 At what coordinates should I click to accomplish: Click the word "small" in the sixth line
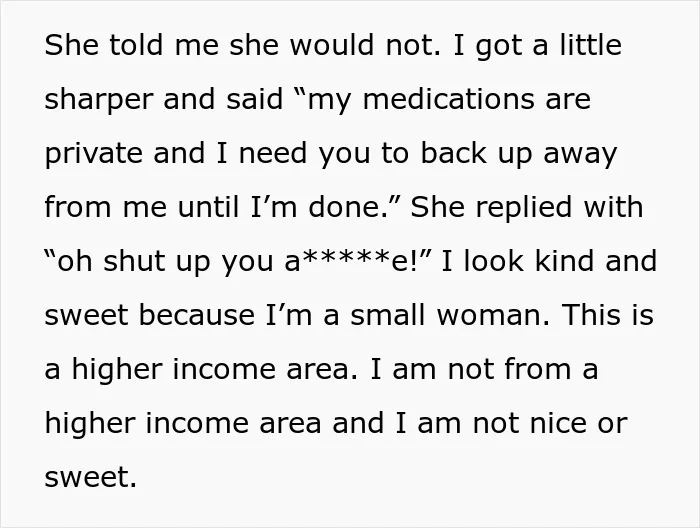click(388, 315)
